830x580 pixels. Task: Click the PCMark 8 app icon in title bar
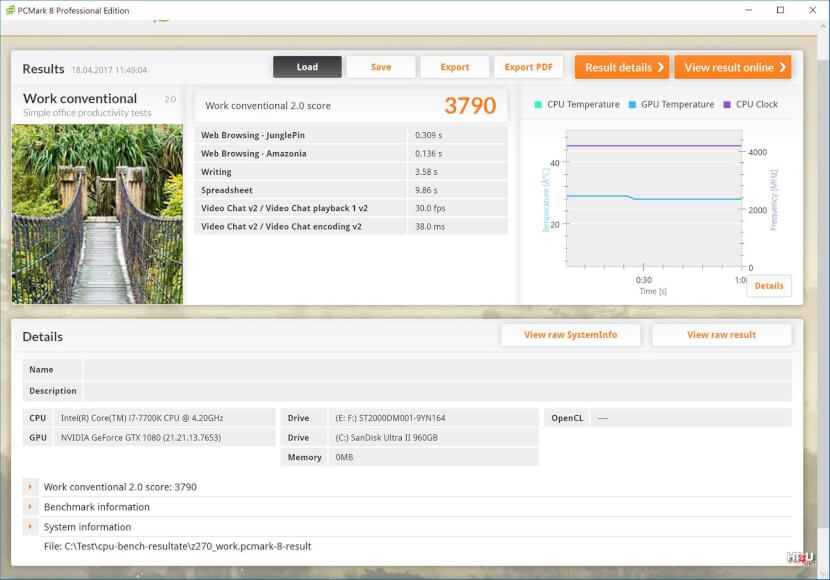[10, 10]
